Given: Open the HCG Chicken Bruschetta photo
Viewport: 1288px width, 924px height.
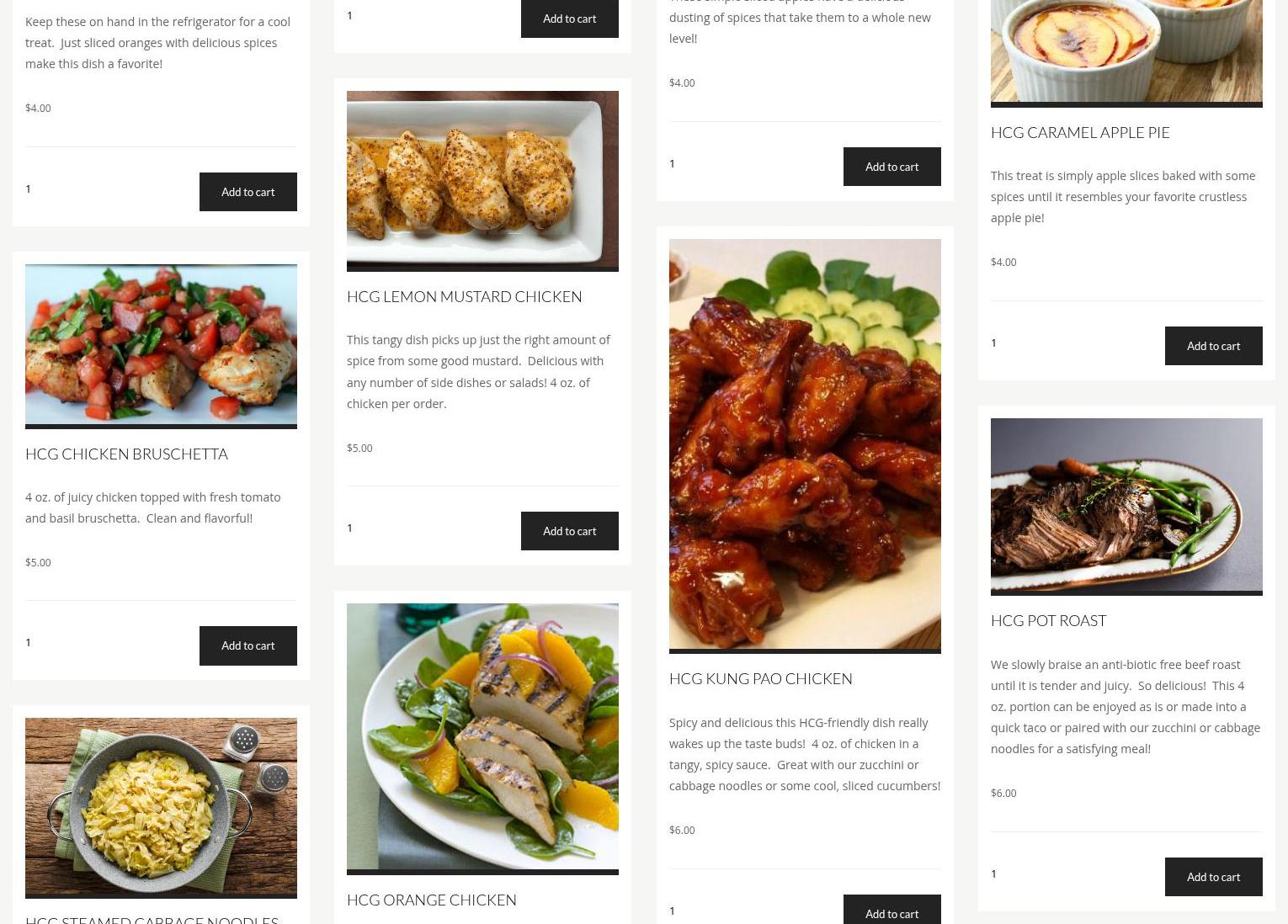Looking at the screenshot, I should 161,347.
